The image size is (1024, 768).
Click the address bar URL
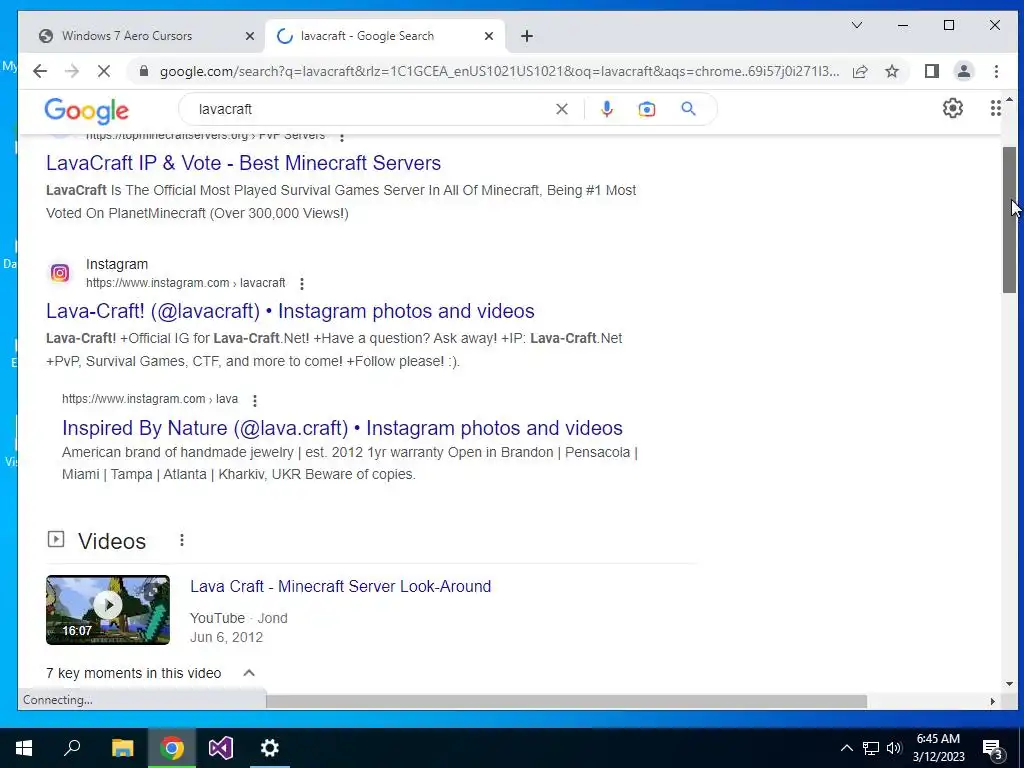click(500, 71)
